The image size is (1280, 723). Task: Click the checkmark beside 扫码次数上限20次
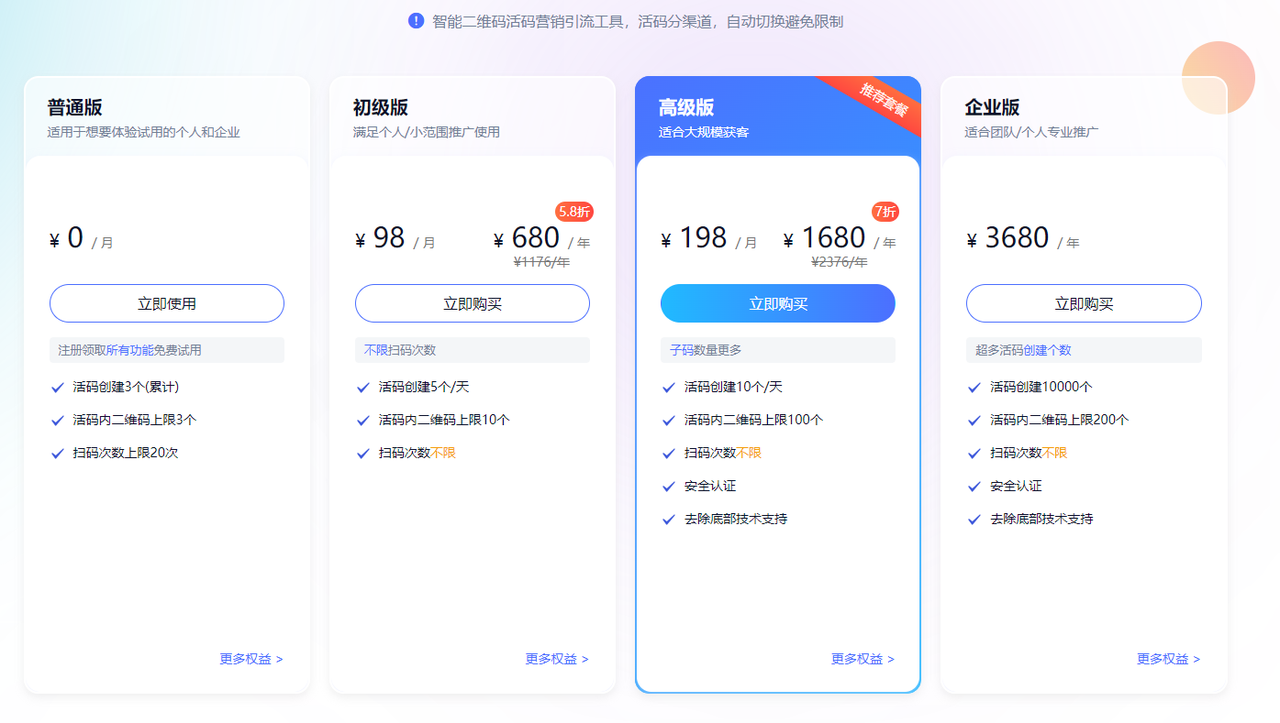pos(57,454)
